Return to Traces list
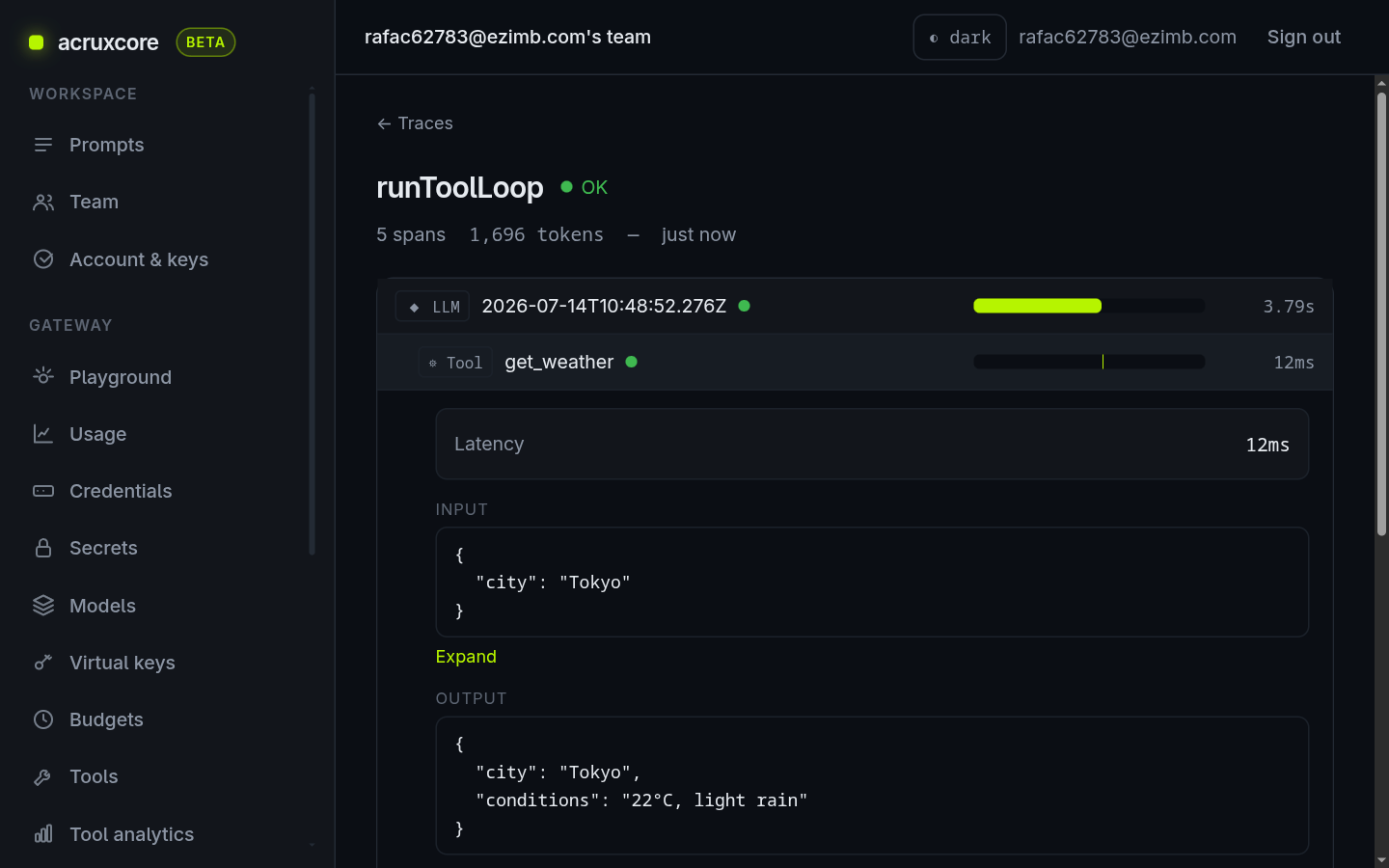 [415, 123]
